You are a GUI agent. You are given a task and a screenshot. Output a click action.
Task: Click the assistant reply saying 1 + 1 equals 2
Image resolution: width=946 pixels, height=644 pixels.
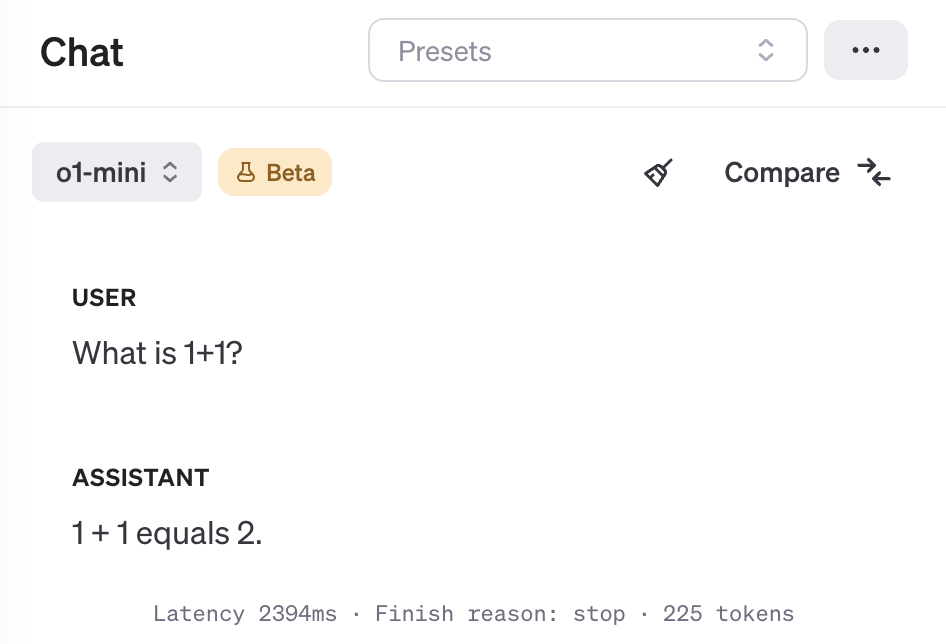(x=165, y=533)
